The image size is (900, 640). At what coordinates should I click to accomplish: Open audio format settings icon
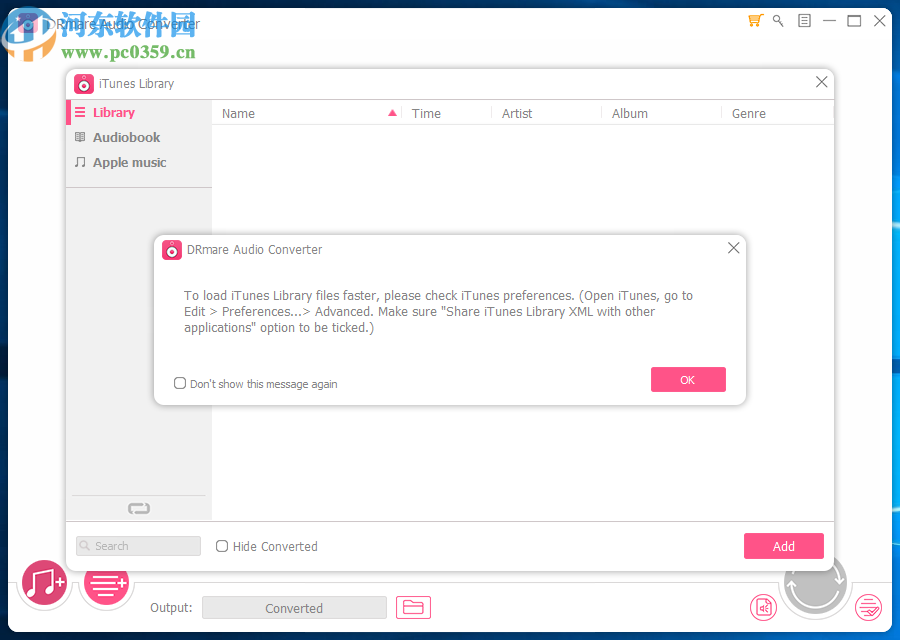coord(763,607)
